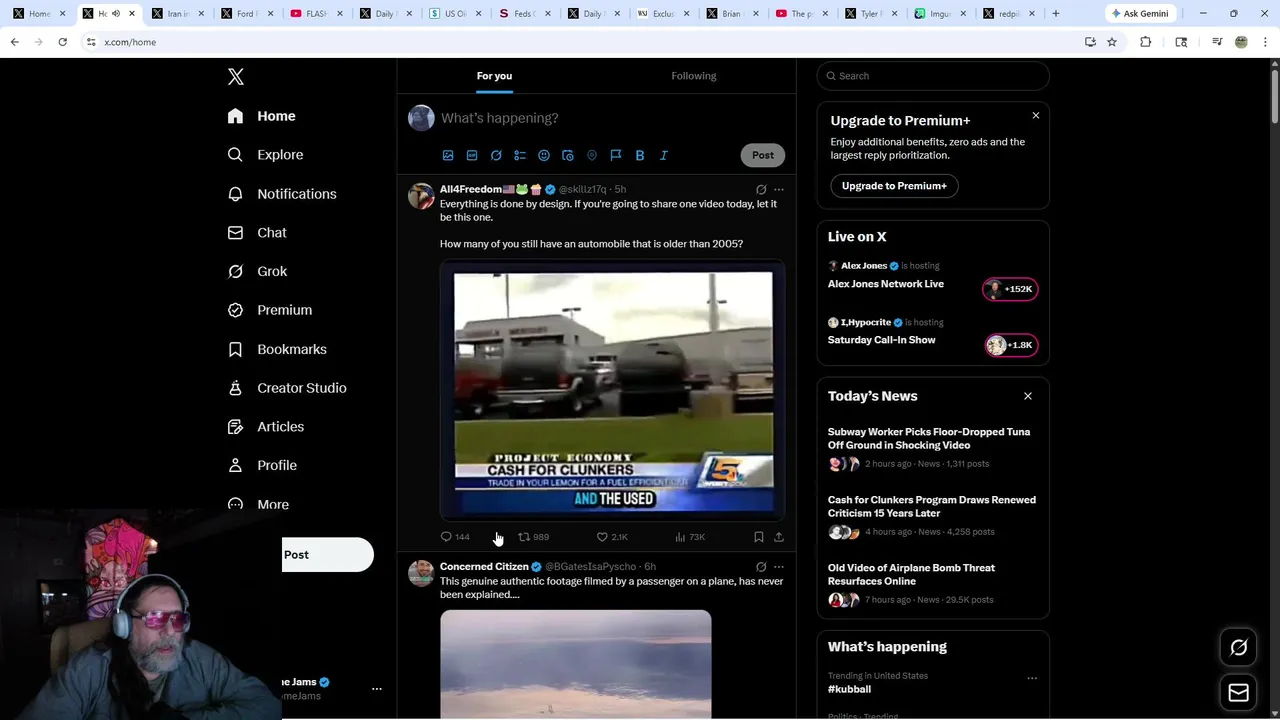Click the Search field on X
Image resolution: width=1280 pixels, height=720 pixels.
coord(933,76)
